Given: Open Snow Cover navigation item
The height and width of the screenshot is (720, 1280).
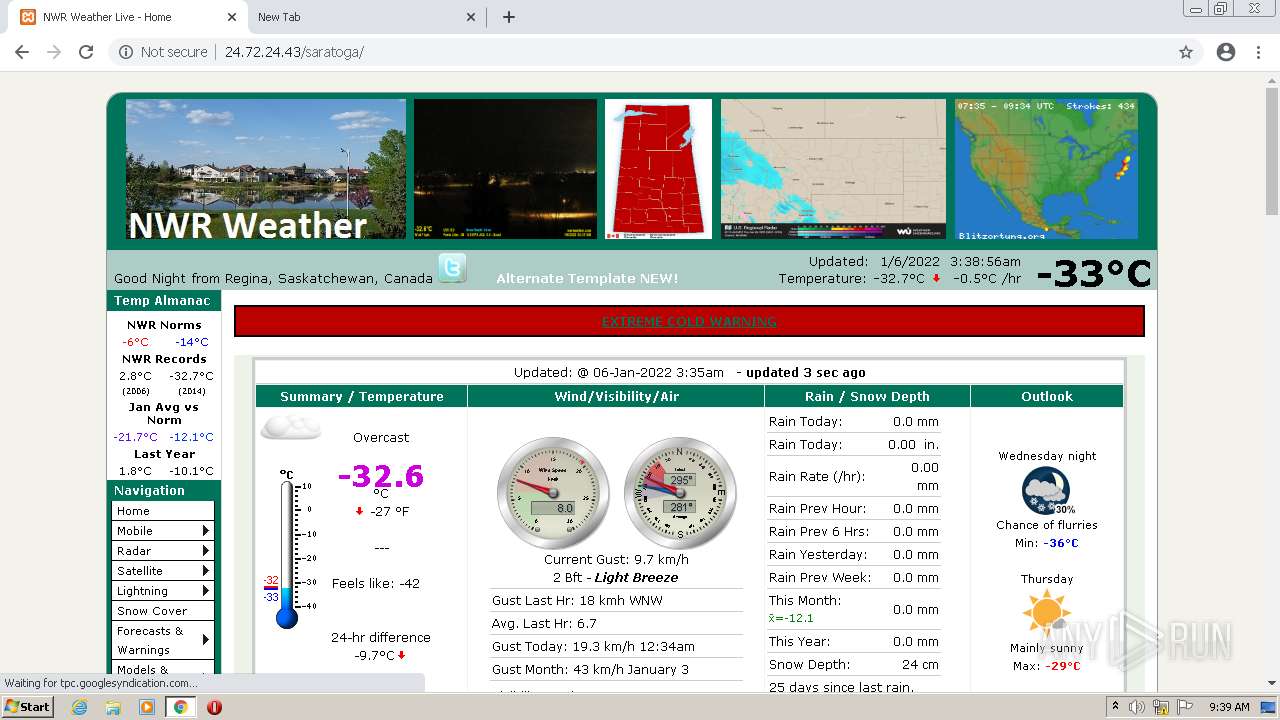Looking at the screenshot, I should tap(163, 611).
